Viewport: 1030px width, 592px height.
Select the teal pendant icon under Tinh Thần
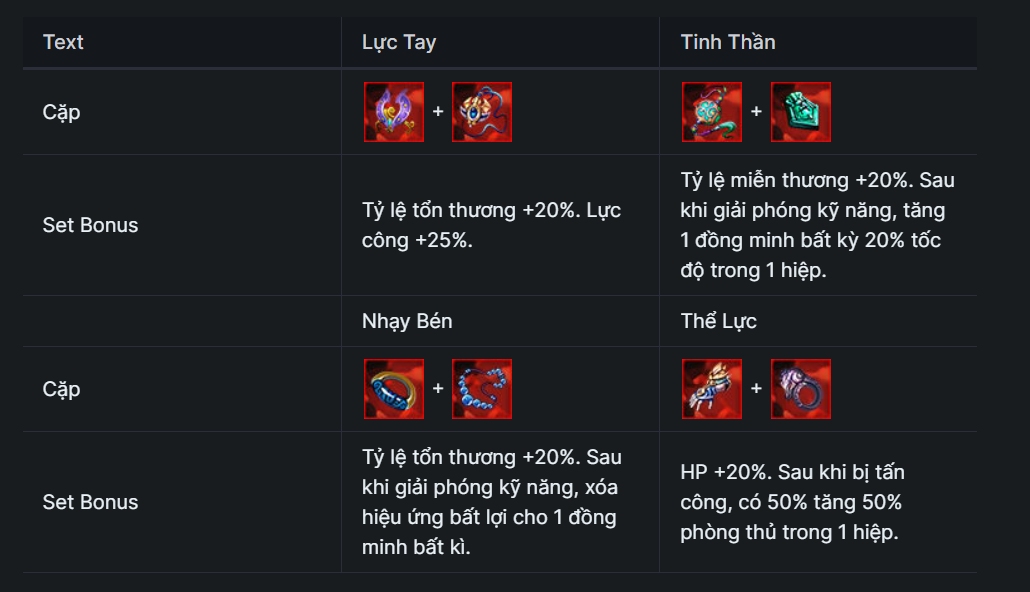click(x=711, y=112)
